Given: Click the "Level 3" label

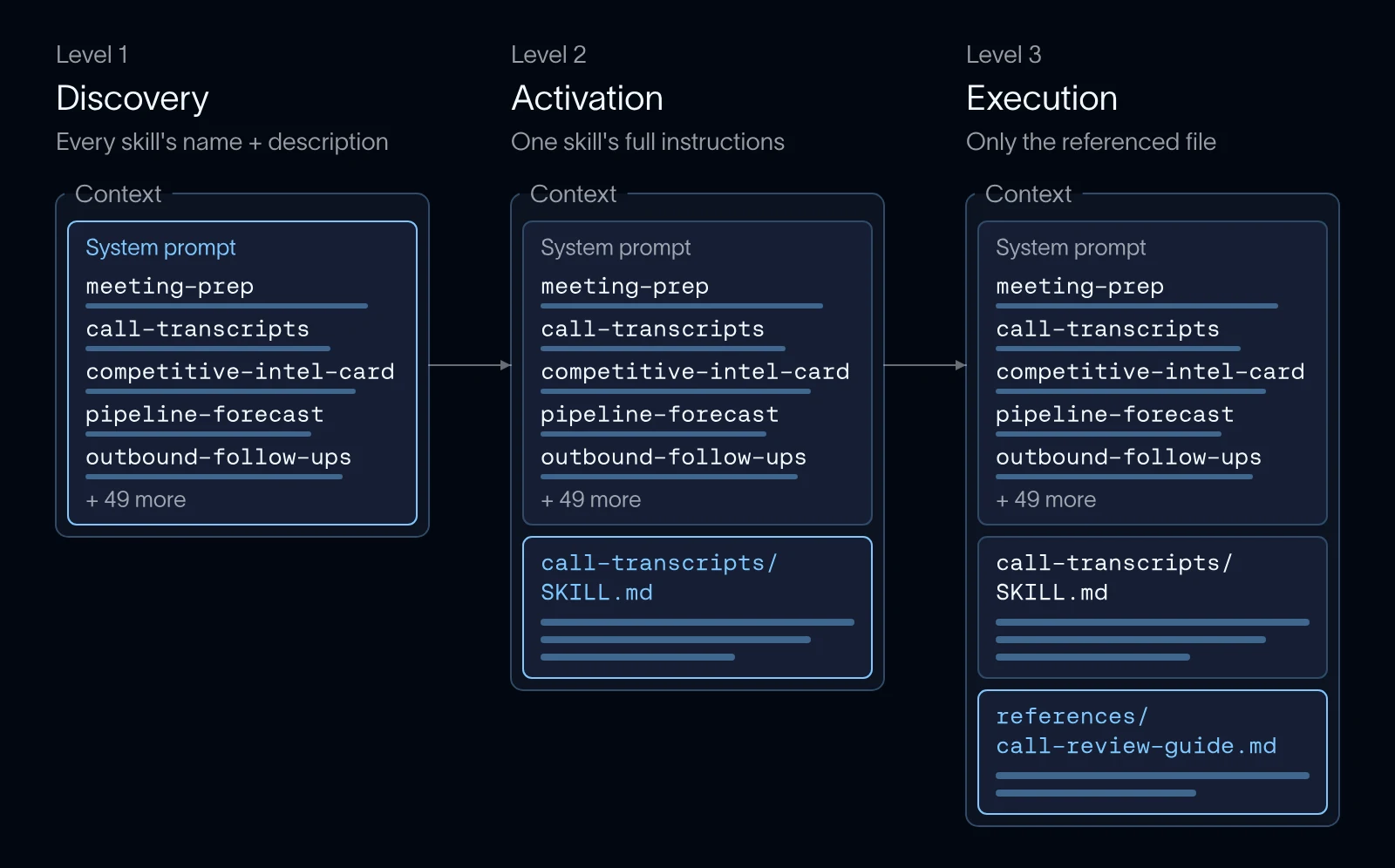Looking at the screenshot, I should point(1004,54).
